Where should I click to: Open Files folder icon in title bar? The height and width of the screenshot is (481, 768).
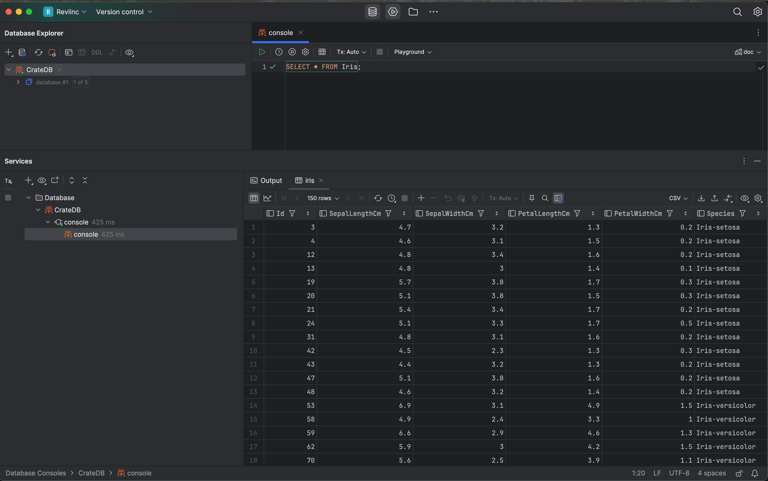[413, 12]
